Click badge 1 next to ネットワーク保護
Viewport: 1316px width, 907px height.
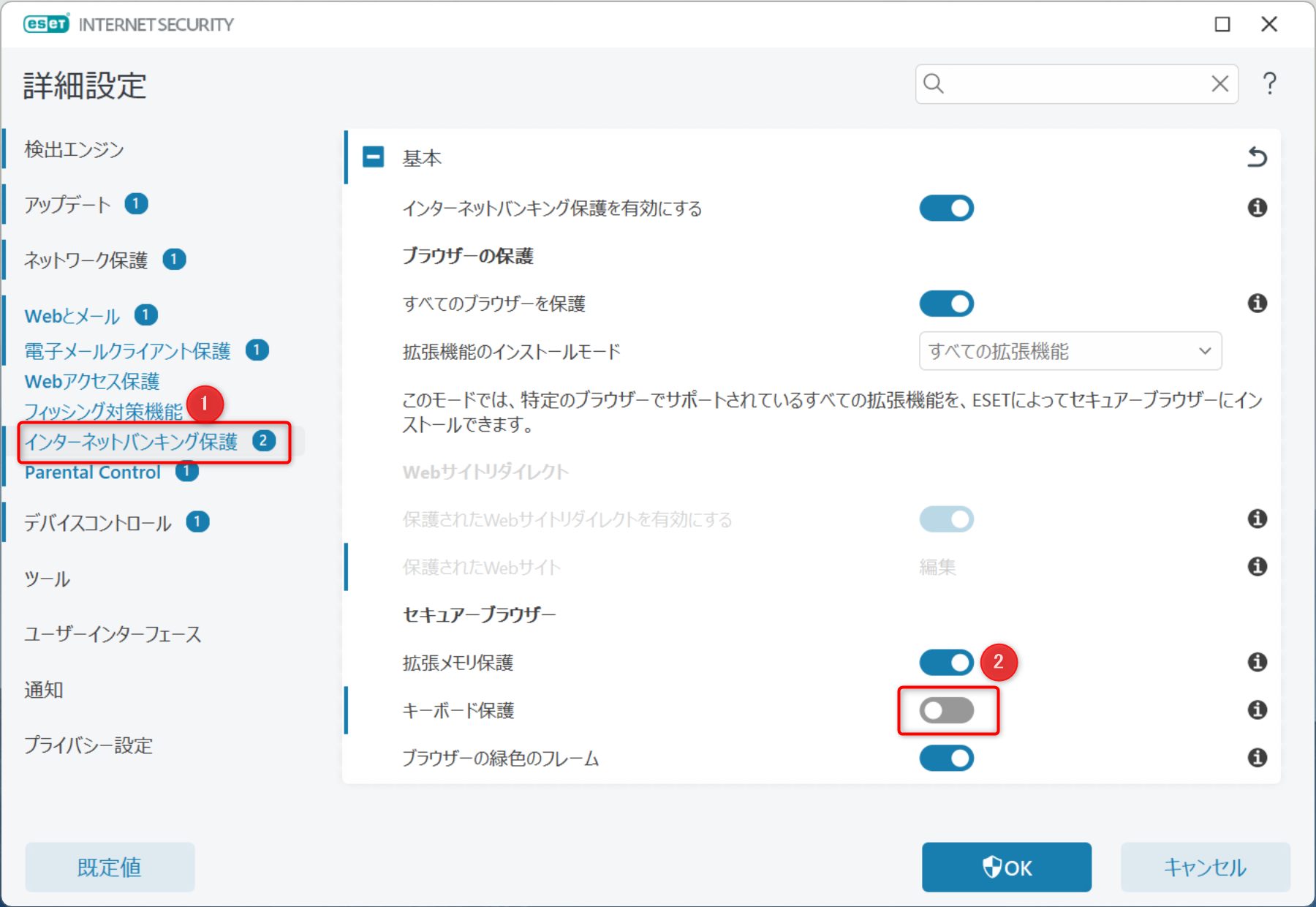[x=174, y=259]
